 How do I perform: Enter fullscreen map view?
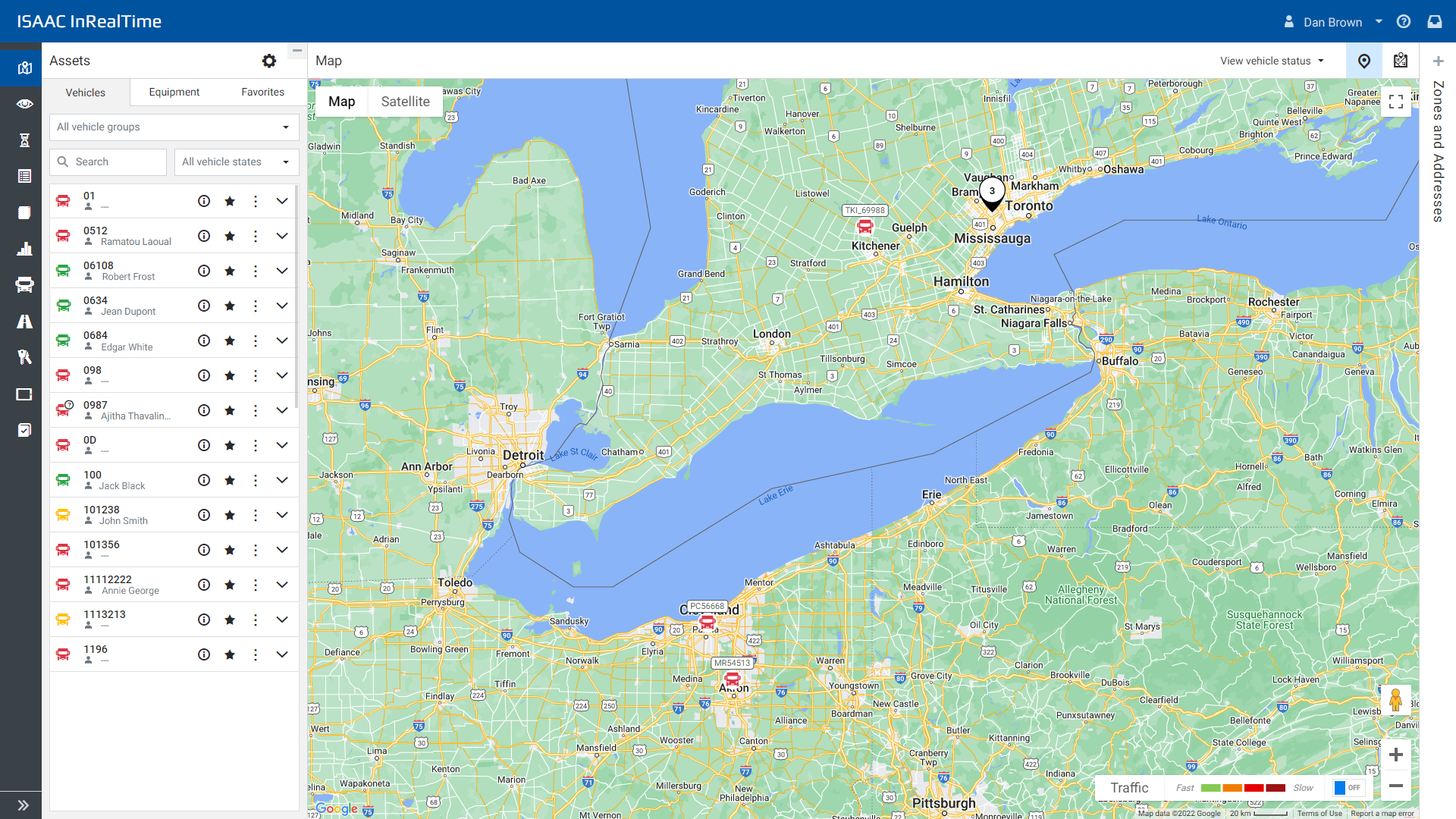pyautogui.click(x=1395, y=102)
